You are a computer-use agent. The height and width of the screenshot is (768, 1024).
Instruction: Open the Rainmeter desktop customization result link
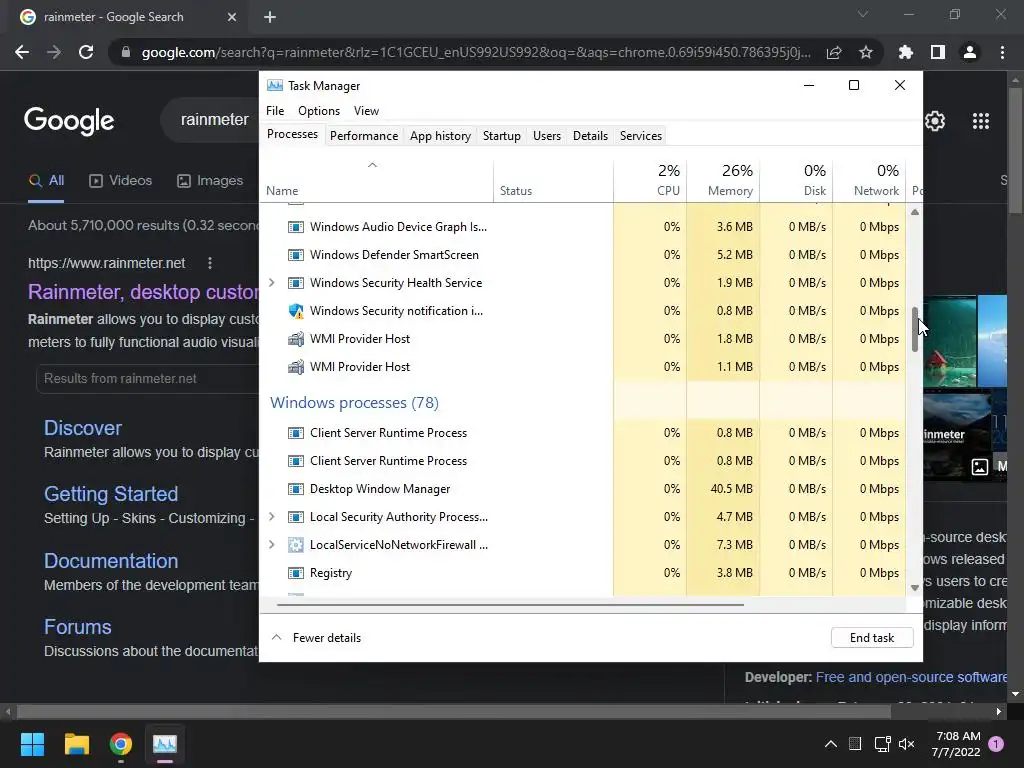(144, 292)
